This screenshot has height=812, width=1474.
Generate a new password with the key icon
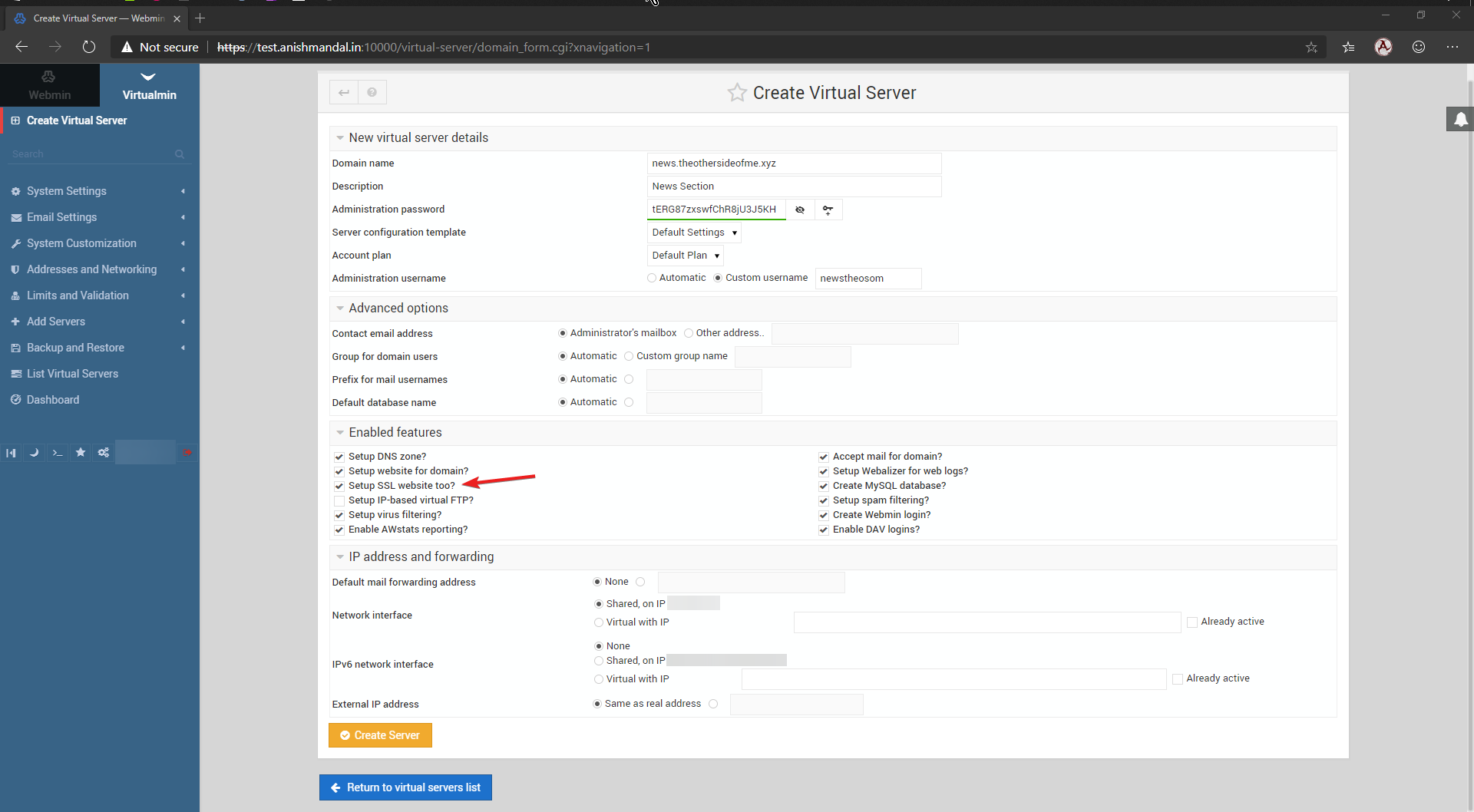828,209
